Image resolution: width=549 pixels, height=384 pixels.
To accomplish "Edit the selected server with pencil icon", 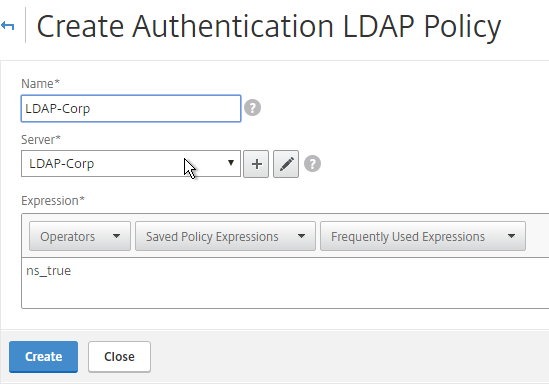I will click(286, 164).
